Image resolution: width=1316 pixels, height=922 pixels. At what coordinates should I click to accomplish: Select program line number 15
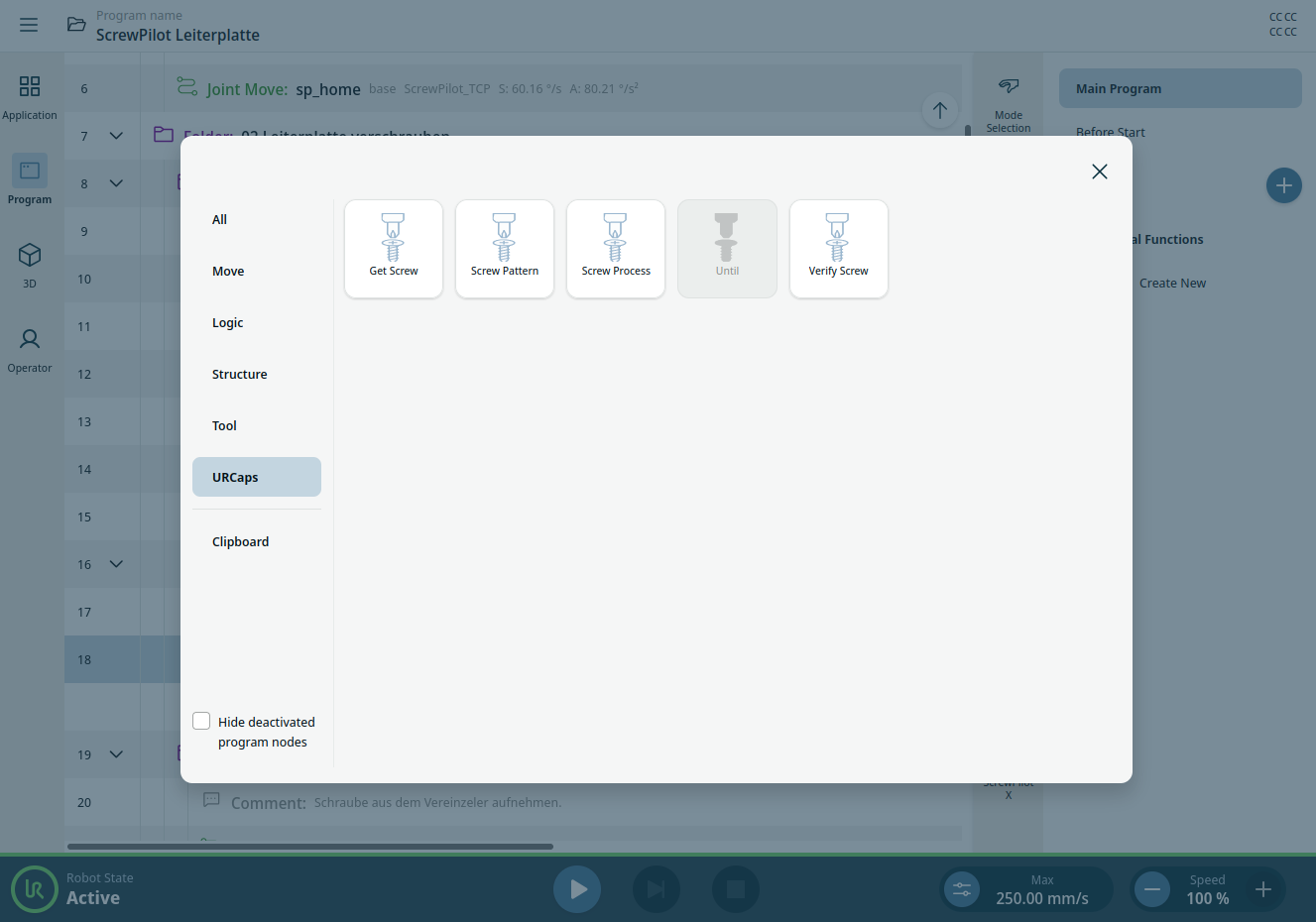(x=84, y=517)
